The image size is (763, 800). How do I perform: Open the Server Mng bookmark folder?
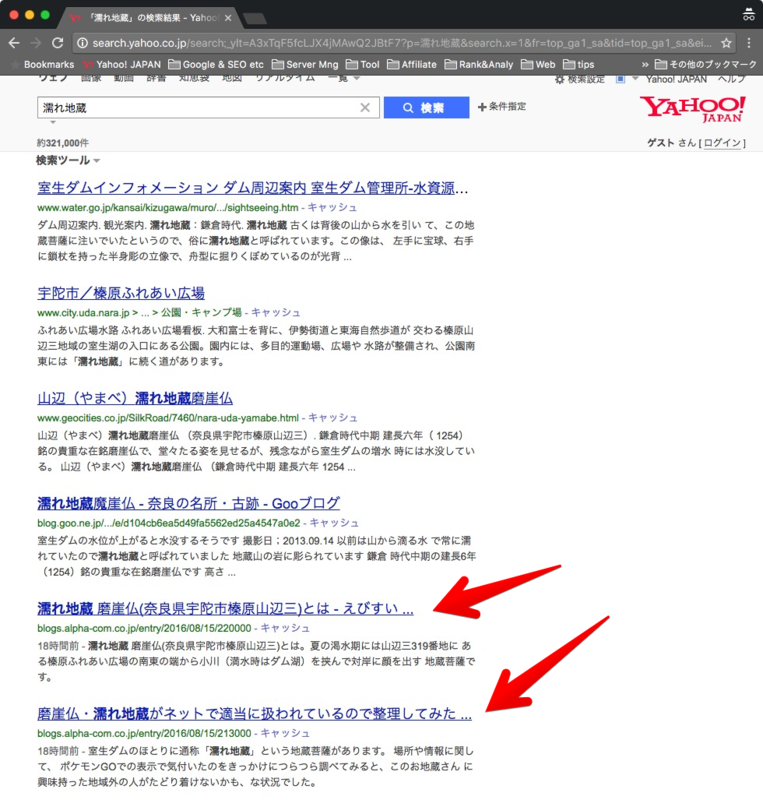tap(305, 65)
